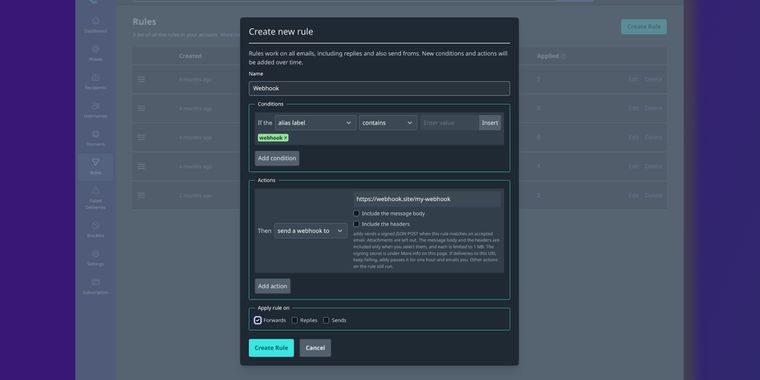The width and height of the screenshot is (760, 380).
Task: Open the Dashboard page from the sidebar
Action: pos(95,24)
